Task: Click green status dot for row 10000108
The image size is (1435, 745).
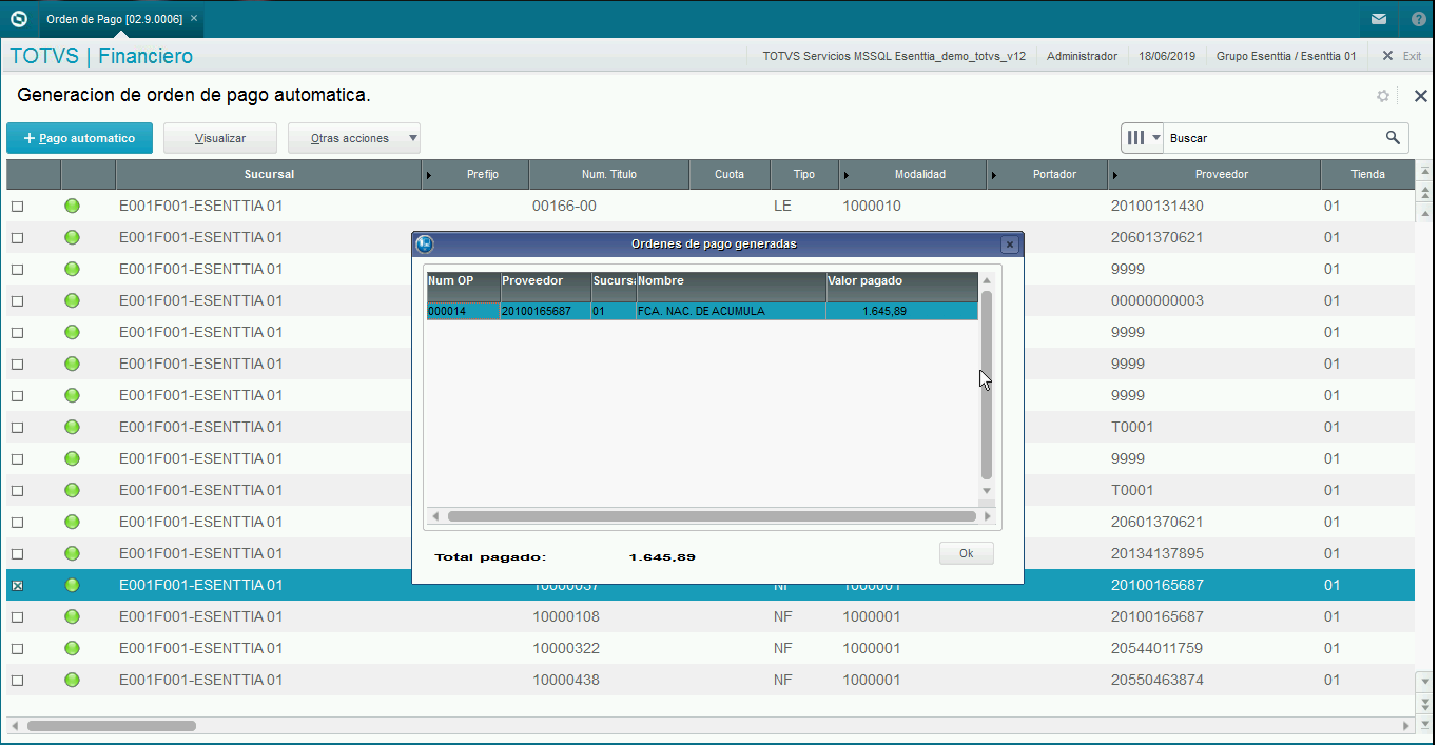Action: point(72,617)
